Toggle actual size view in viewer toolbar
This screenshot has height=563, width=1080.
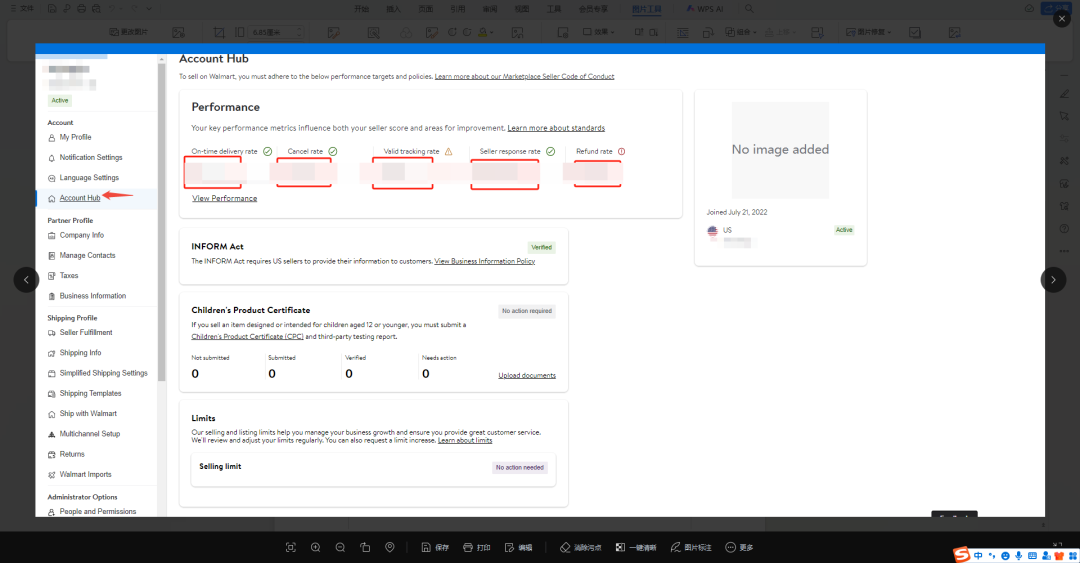click(291, 547)
